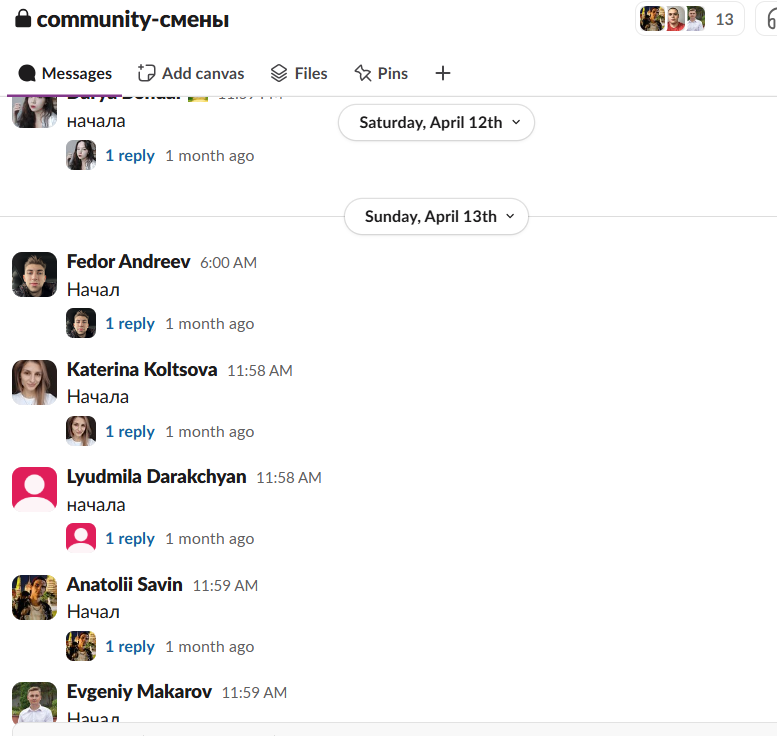Open Anatolii Savin's 1 reply thread
The width and height of the screenshot is (777, 736).
[x=130, y=647]
